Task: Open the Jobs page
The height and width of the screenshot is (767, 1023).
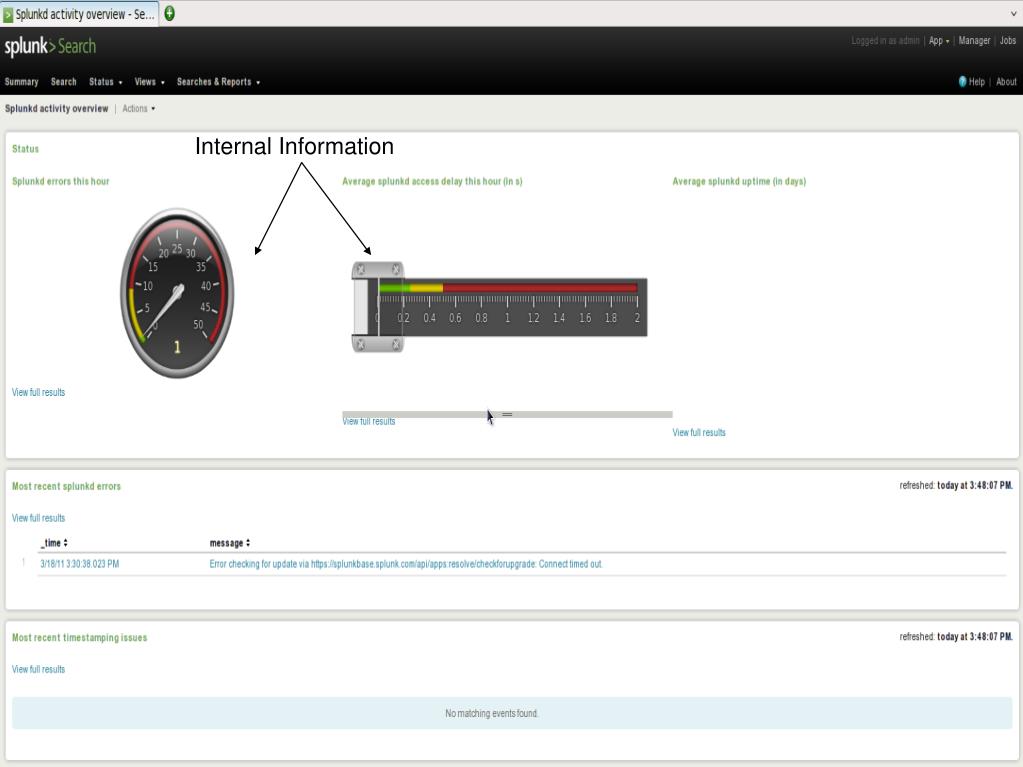Action: (x=1008, y=40)
